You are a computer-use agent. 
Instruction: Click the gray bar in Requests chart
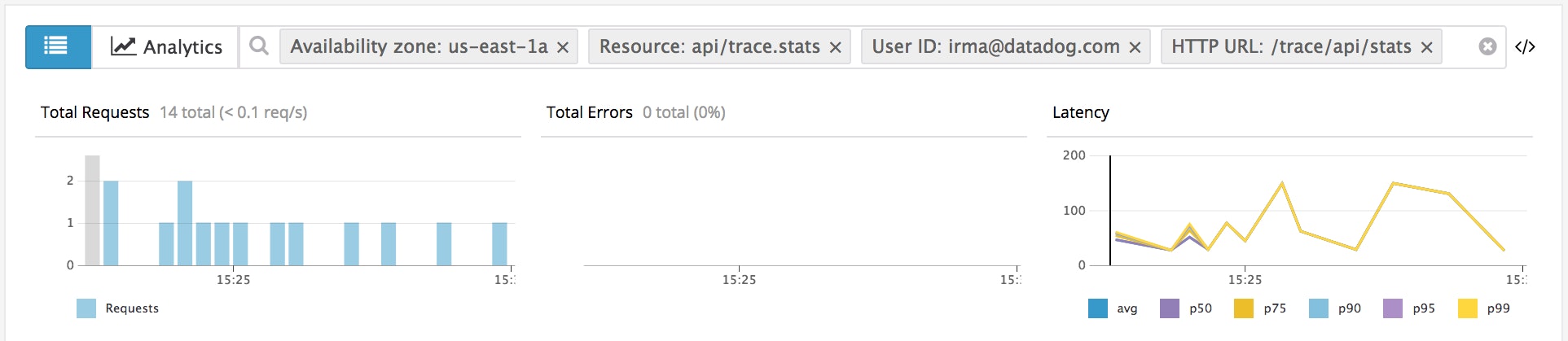(x=92, y=210)
